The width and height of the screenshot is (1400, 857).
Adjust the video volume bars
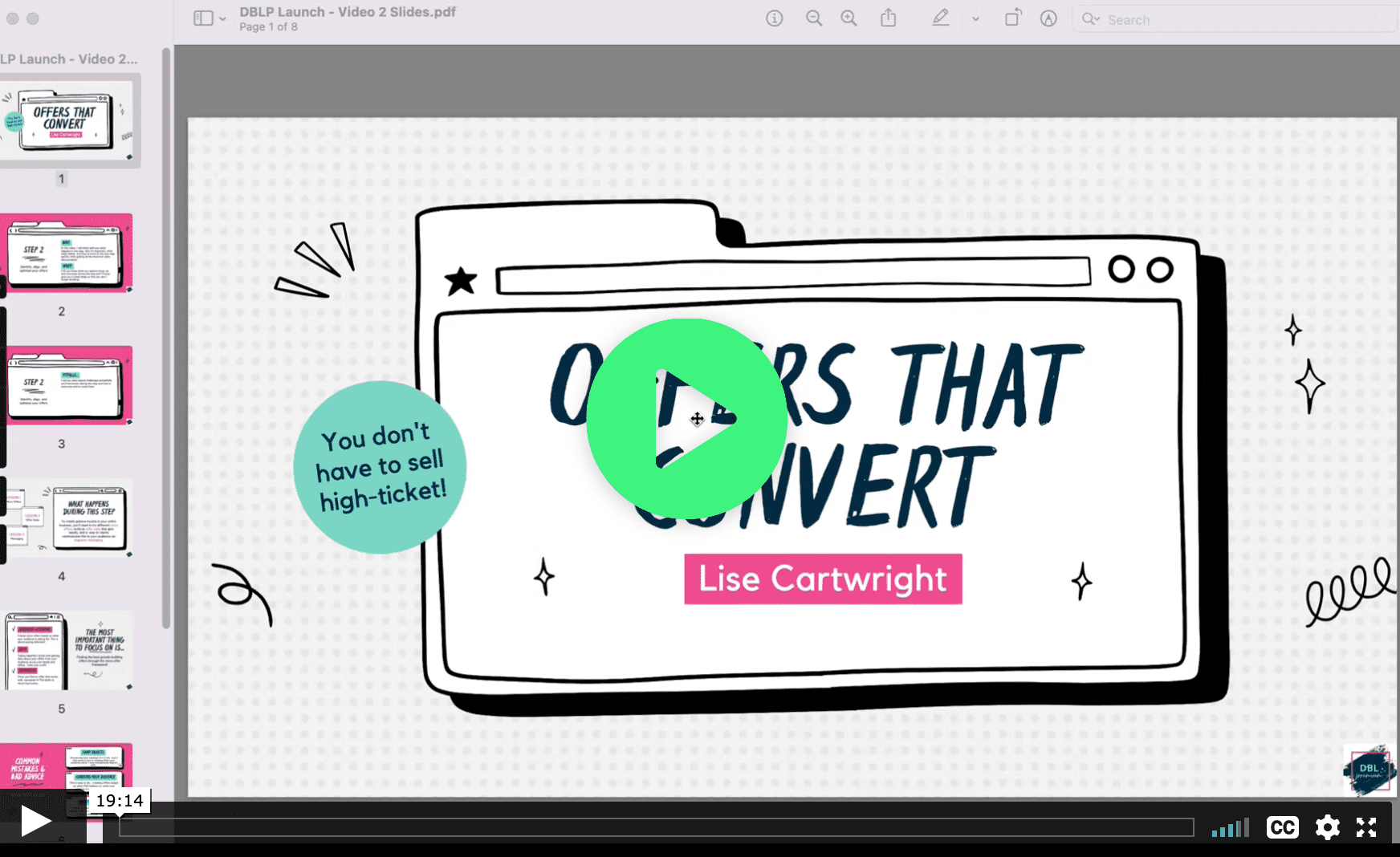point(1231,828)
